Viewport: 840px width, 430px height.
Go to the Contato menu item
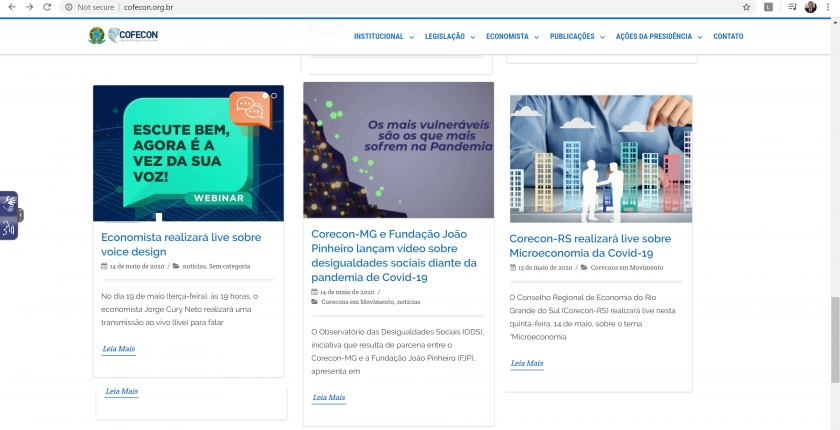point(728,36)
